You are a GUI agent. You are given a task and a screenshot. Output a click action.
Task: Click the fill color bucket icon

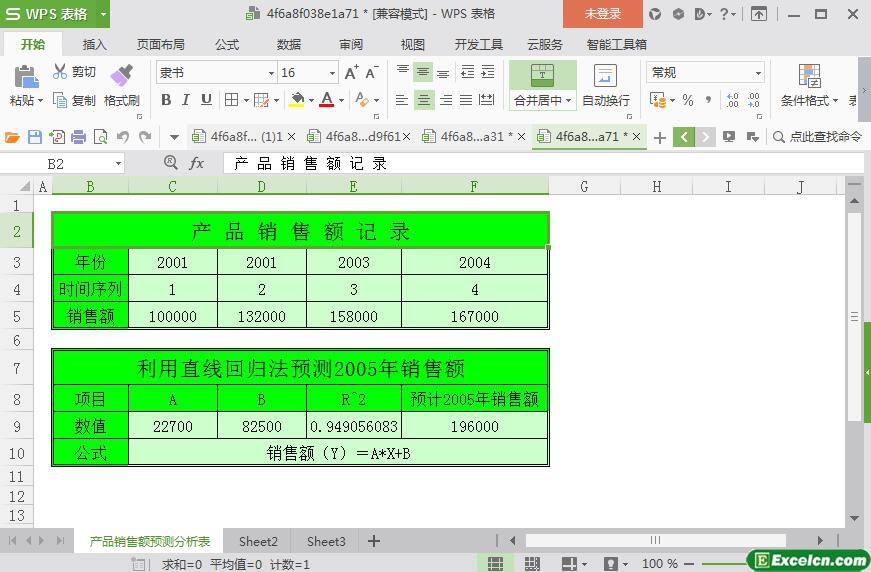pyautogui.click(x=297, y=100)
